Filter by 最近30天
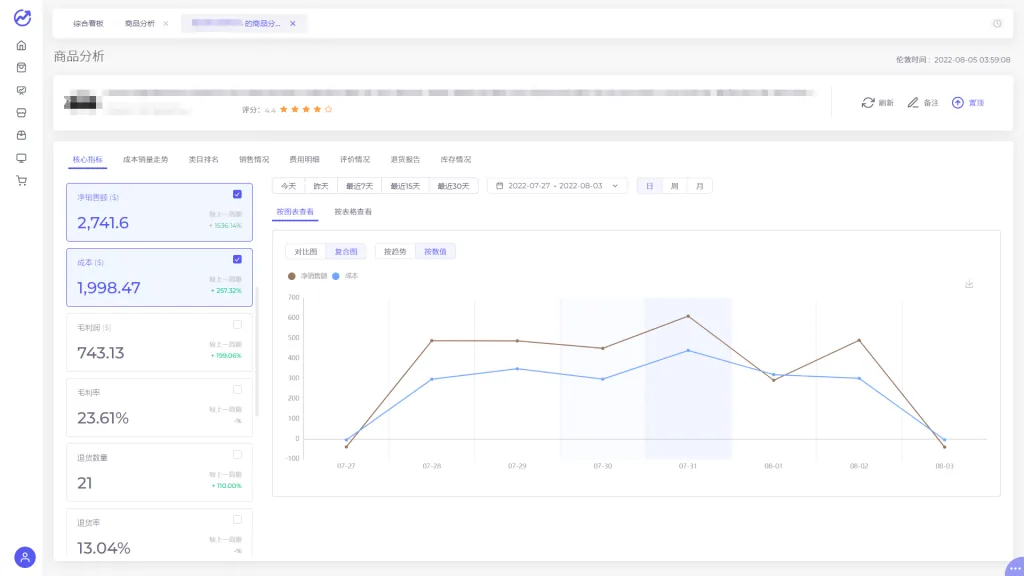Screen dimensions: 1024x576 click(453, 186)
